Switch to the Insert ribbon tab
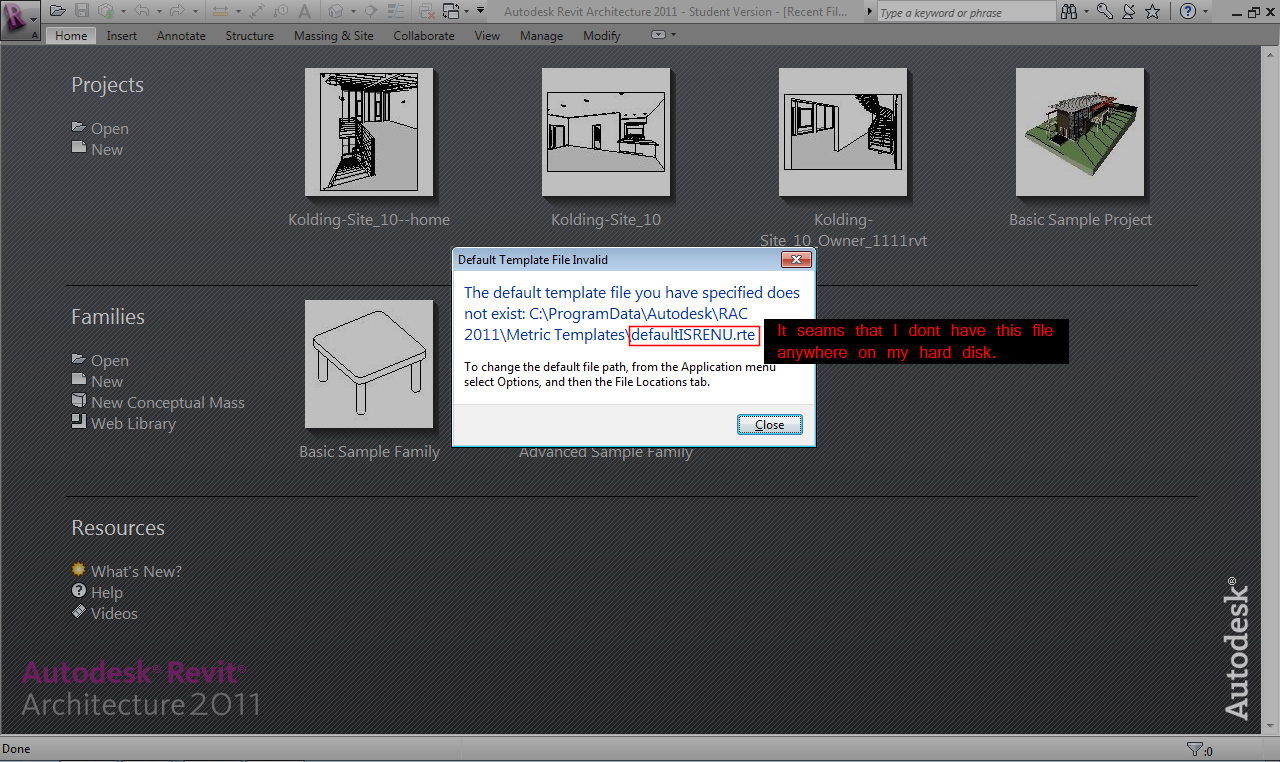This screenshot has height=762, width=1280. pos(122,35)
